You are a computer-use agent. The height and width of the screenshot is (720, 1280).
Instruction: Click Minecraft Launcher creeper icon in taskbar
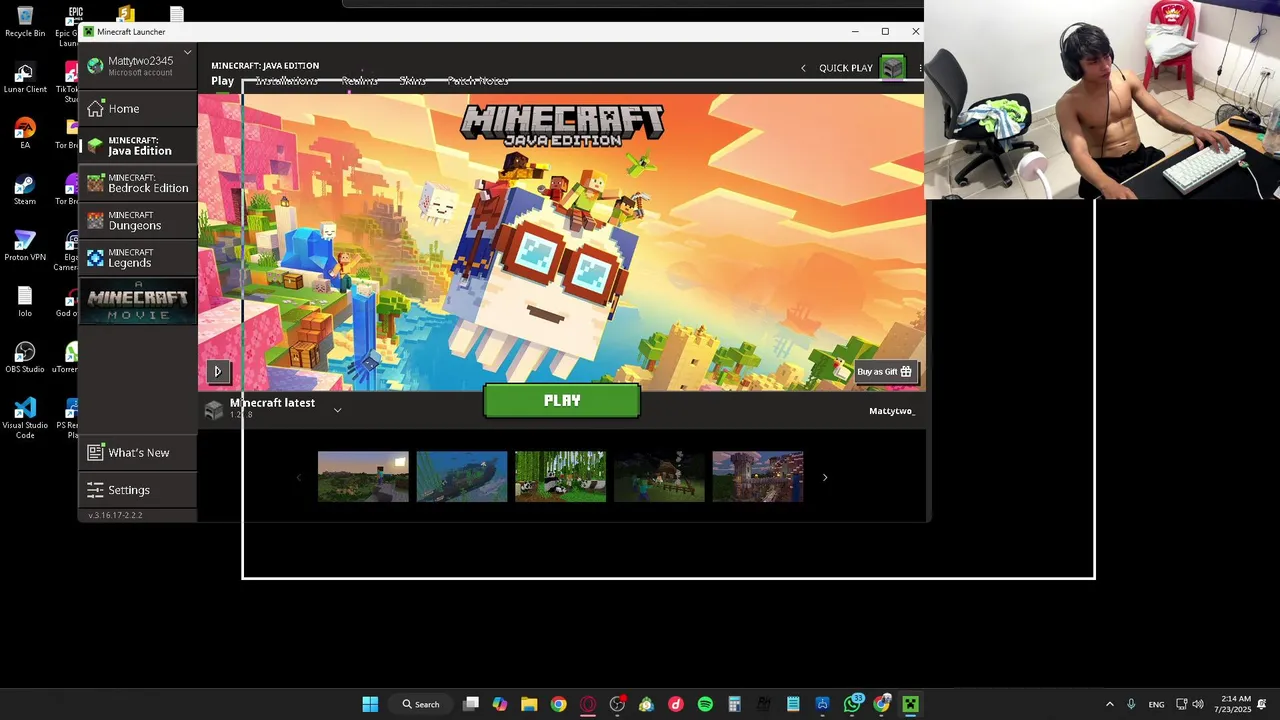(x=910, y=704)
